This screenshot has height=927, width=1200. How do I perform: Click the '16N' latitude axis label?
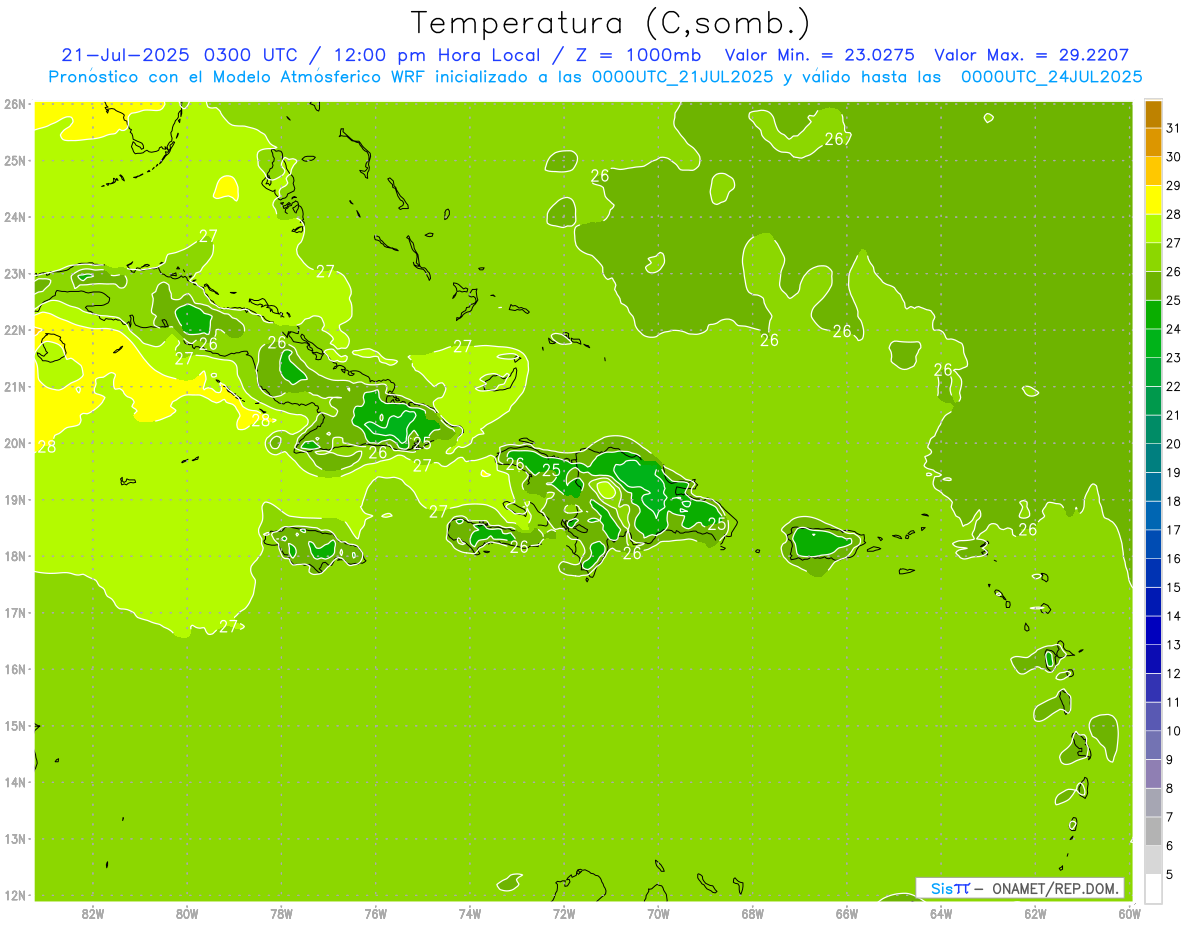[14, 669]
